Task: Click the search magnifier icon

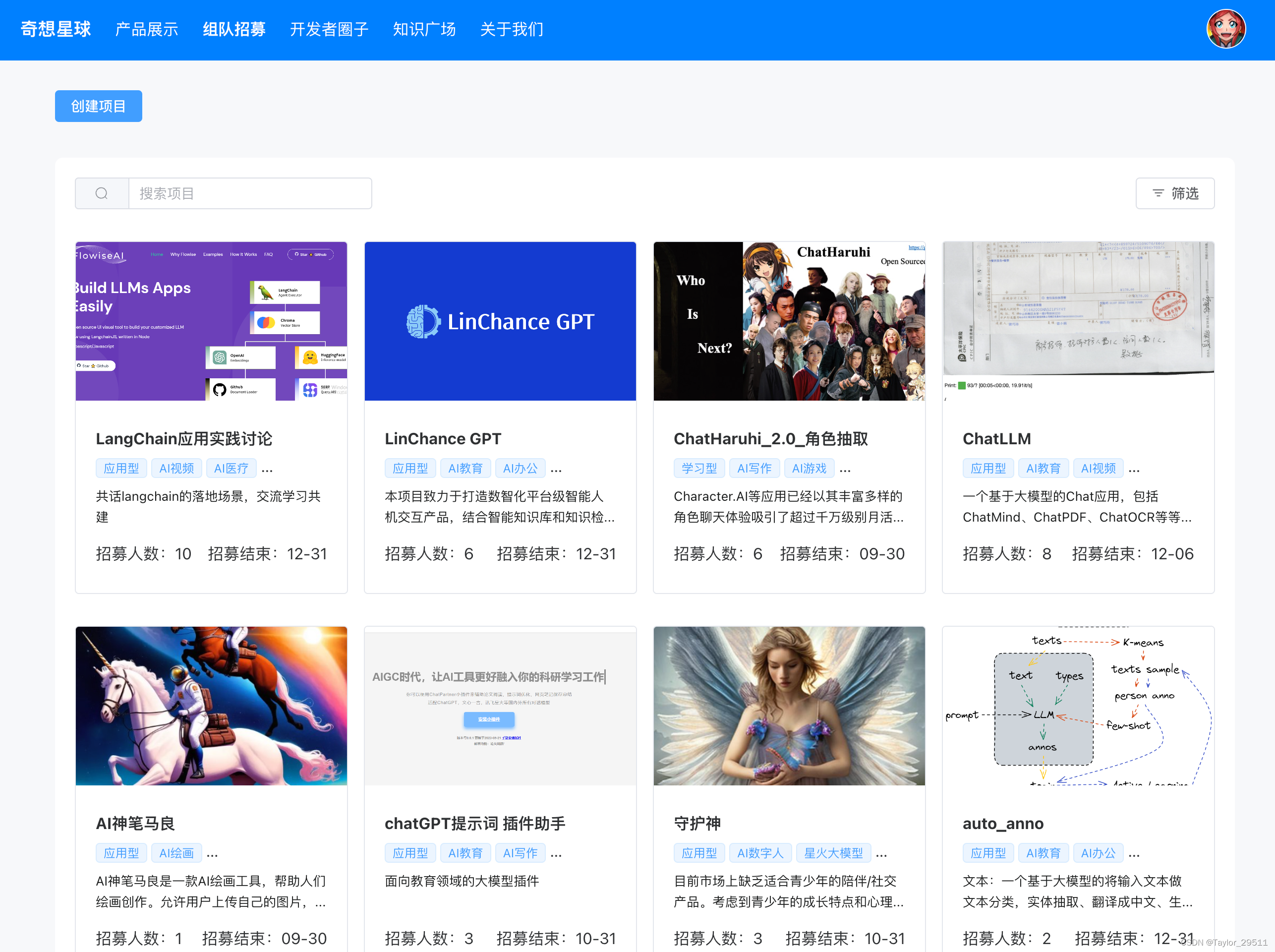Action: pos(102,194)
